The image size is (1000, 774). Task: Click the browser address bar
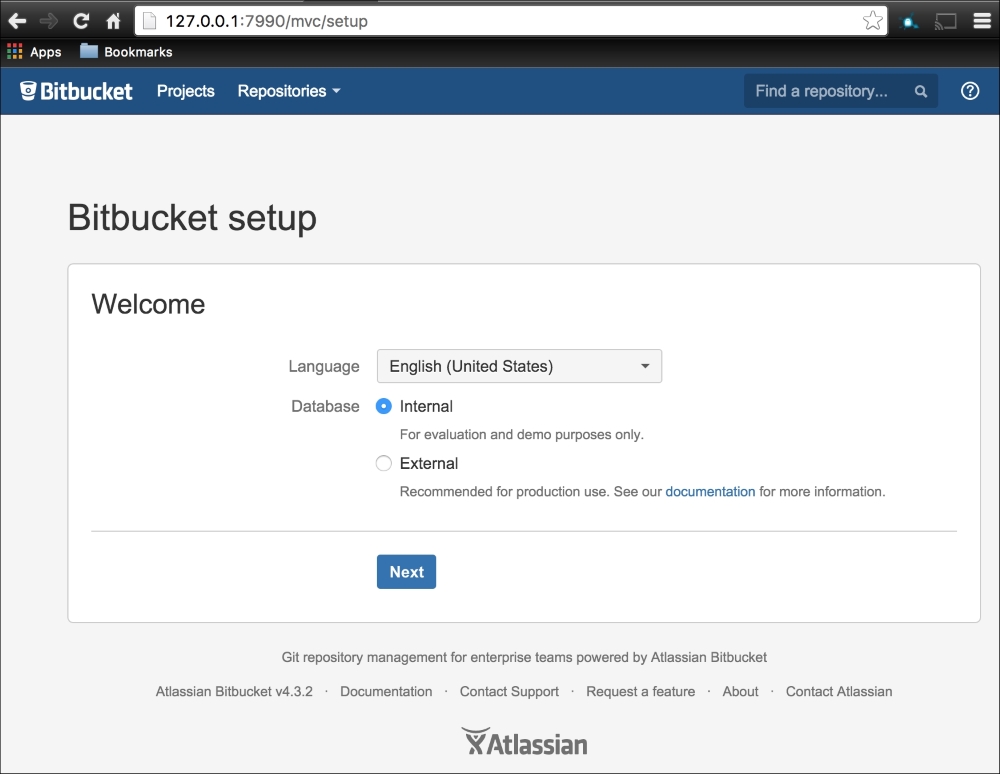[500, 20]
